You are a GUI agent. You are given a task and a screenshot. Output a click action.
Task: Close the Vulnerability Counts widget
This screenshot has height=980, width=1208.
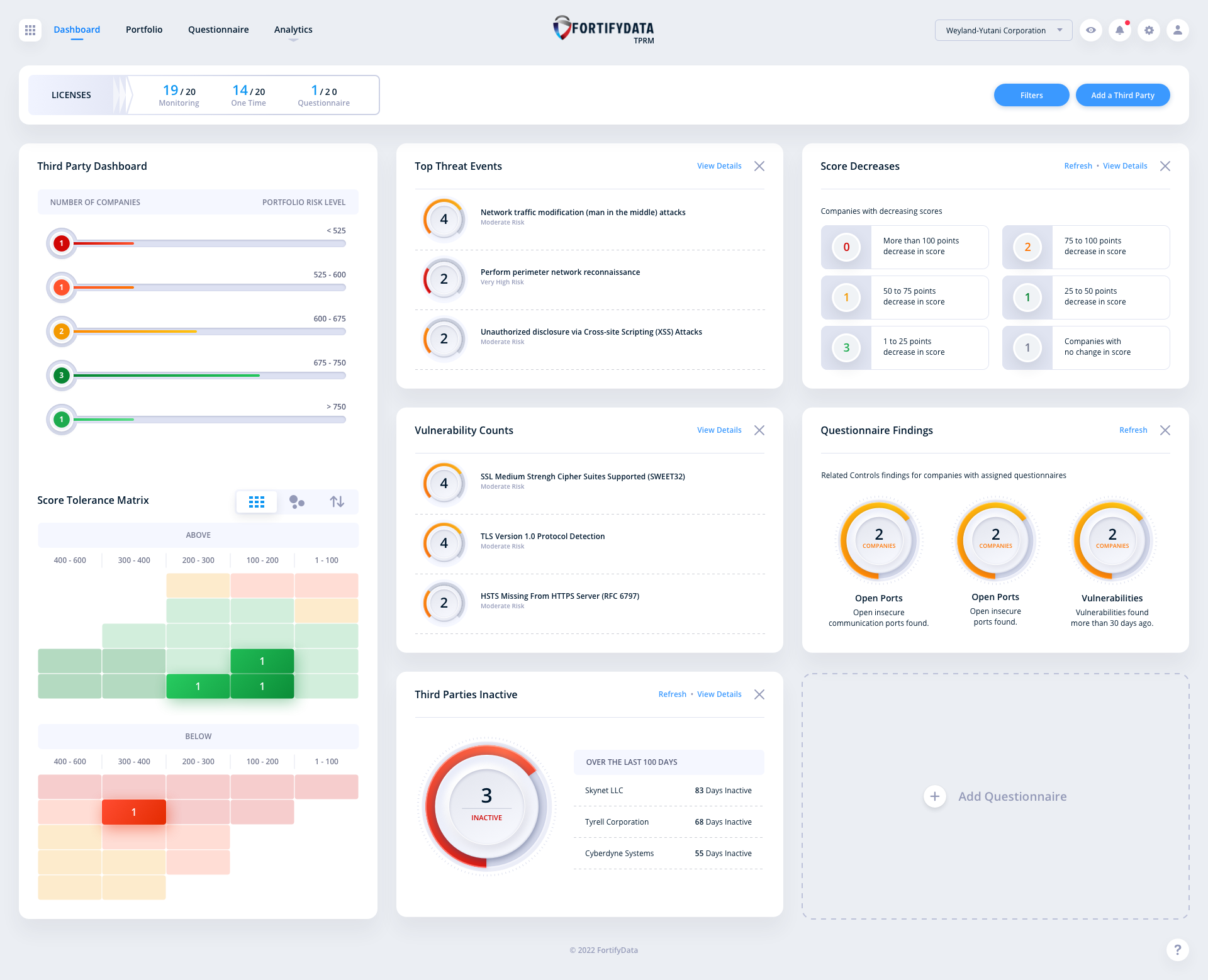point(759,430)
